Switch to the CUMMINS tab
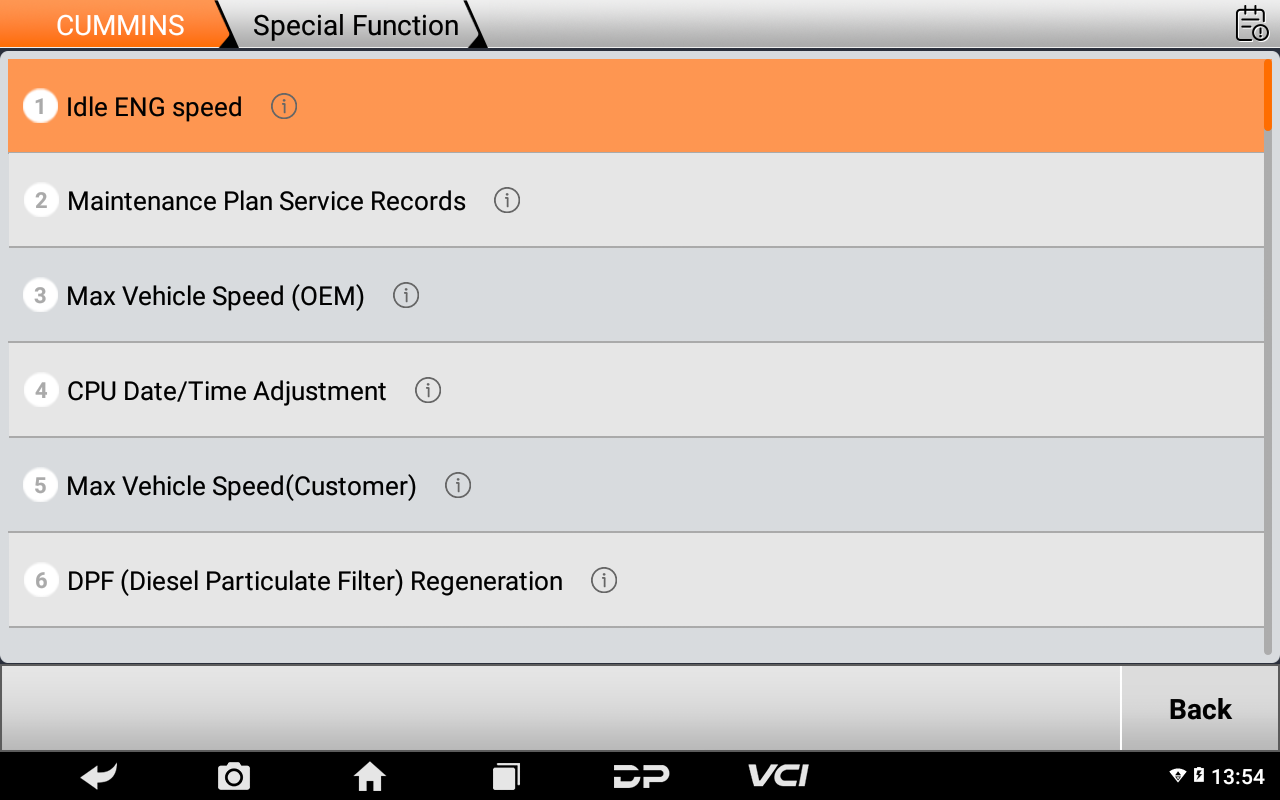 pyautogui.click(x=120, y=26)
